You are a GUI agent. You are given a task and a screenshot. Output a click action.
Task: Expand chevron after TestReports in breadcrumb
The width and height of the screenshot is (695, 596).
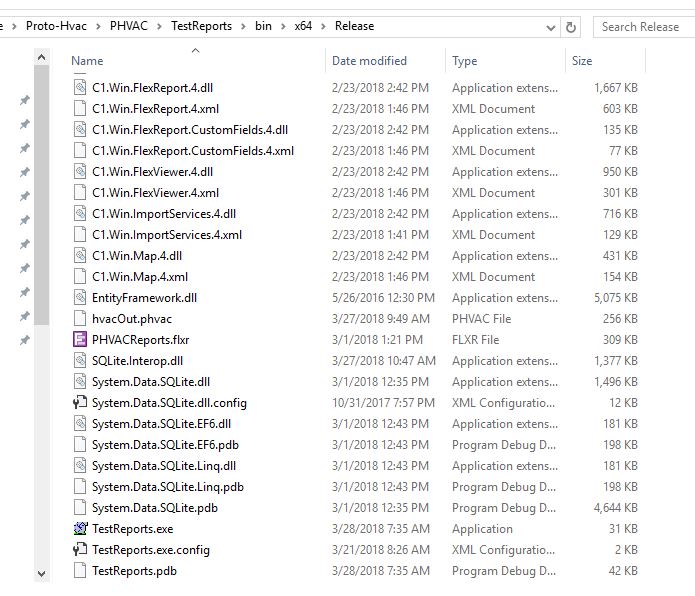point(243,27)
